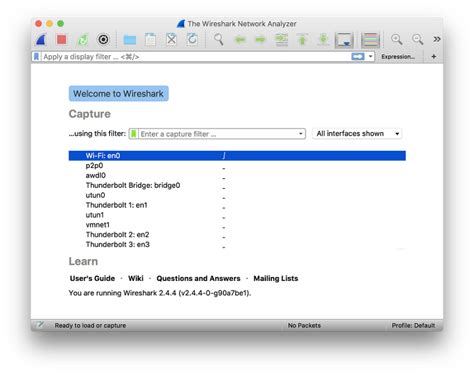Select the vmnet1 interface

point(237,225)
